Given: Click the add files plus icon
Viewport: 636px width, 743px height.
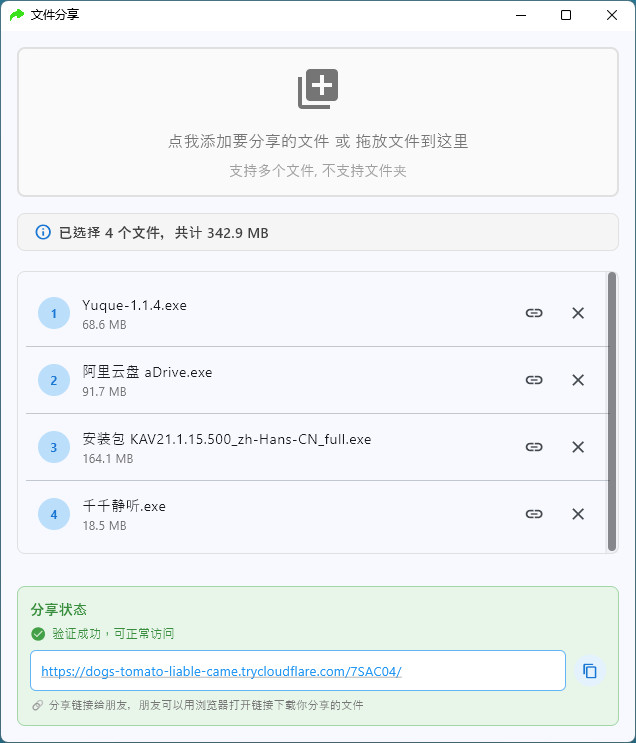Looking at the screenshot, I should click(318, 89).
